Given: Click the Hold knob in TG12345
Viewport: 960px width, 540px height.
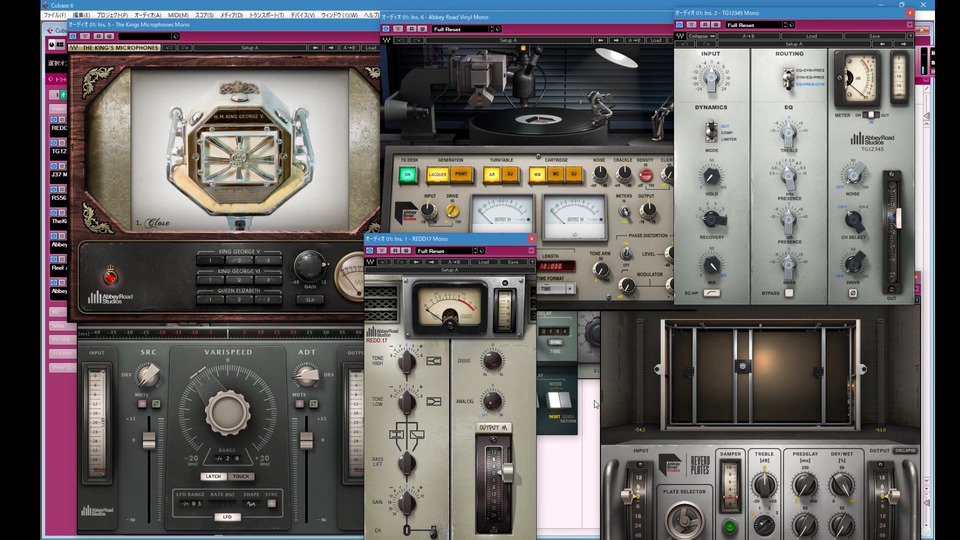Looking at the screenshot, I should 711,176.
